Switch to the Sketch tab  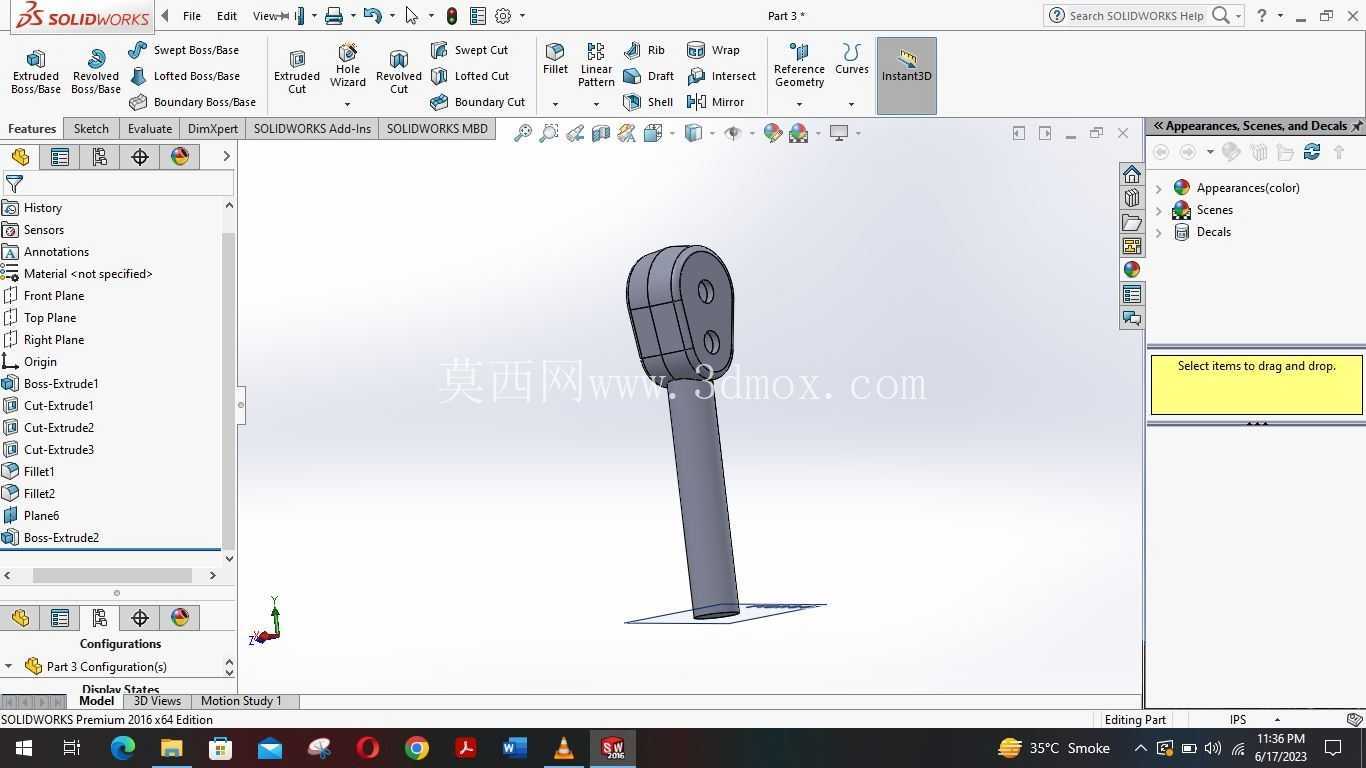(x=91, y=129)
